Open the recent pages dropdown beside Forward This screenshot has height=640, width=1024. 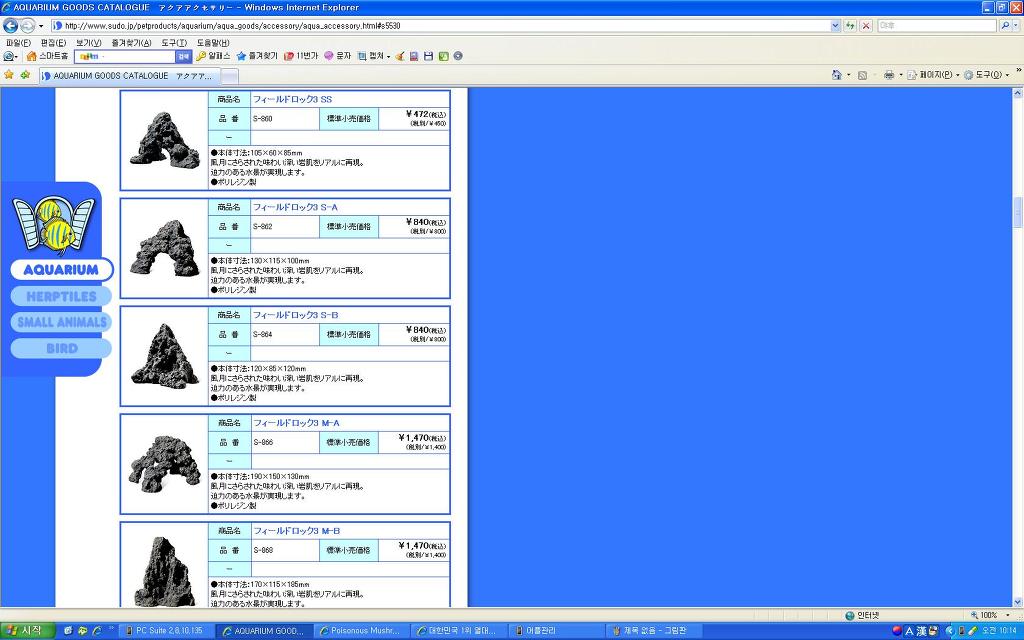(x=41, y=26)
